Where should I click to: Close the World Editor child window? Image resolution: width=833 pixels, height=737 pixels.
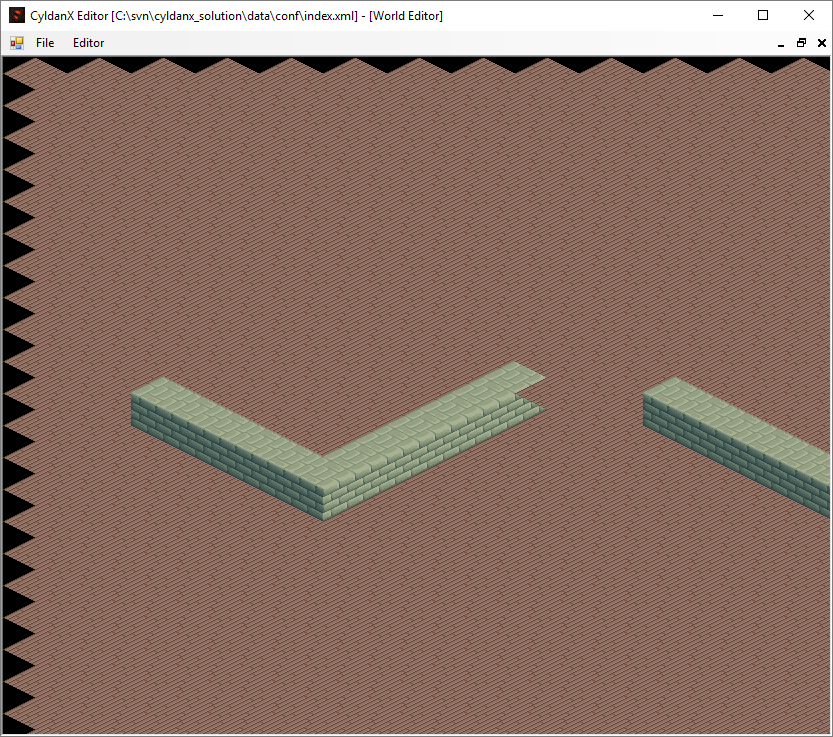(821, 43)
